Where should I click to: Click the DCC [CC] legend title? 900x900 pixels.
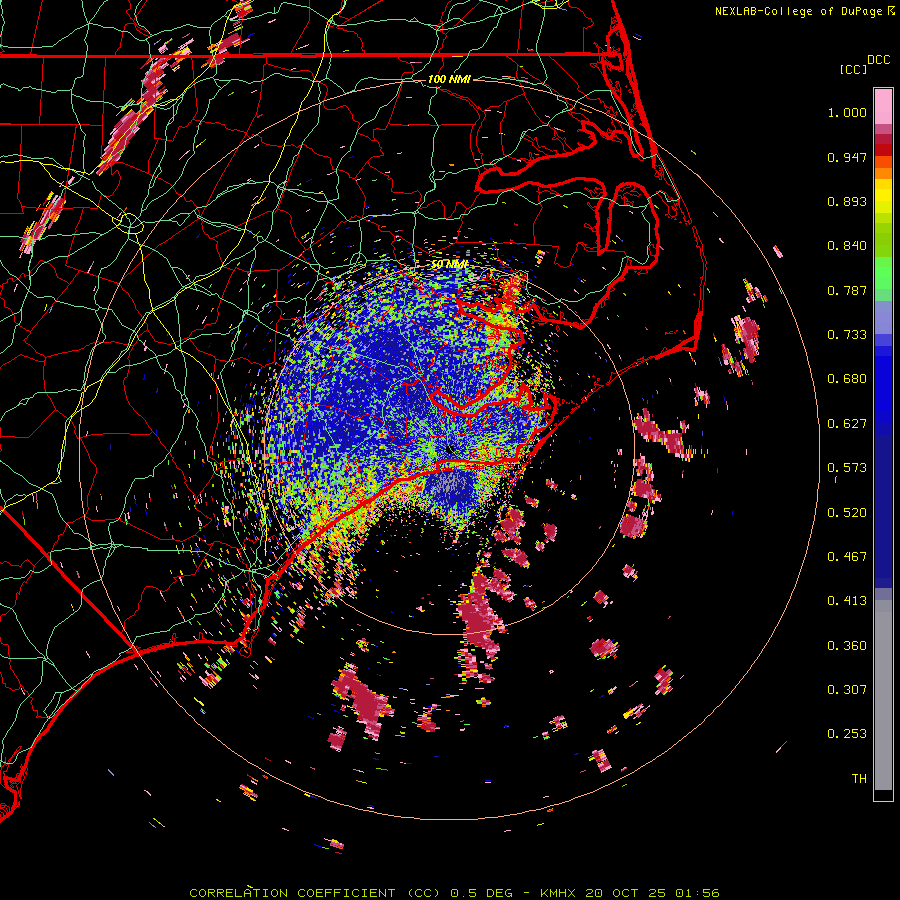tap(864, 64)
